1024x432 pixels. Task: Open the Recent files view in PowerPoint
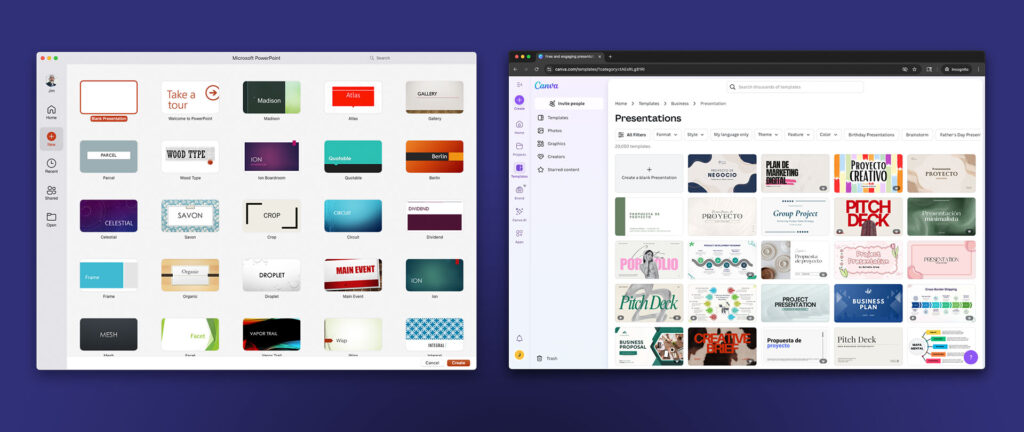coord(51,165)
